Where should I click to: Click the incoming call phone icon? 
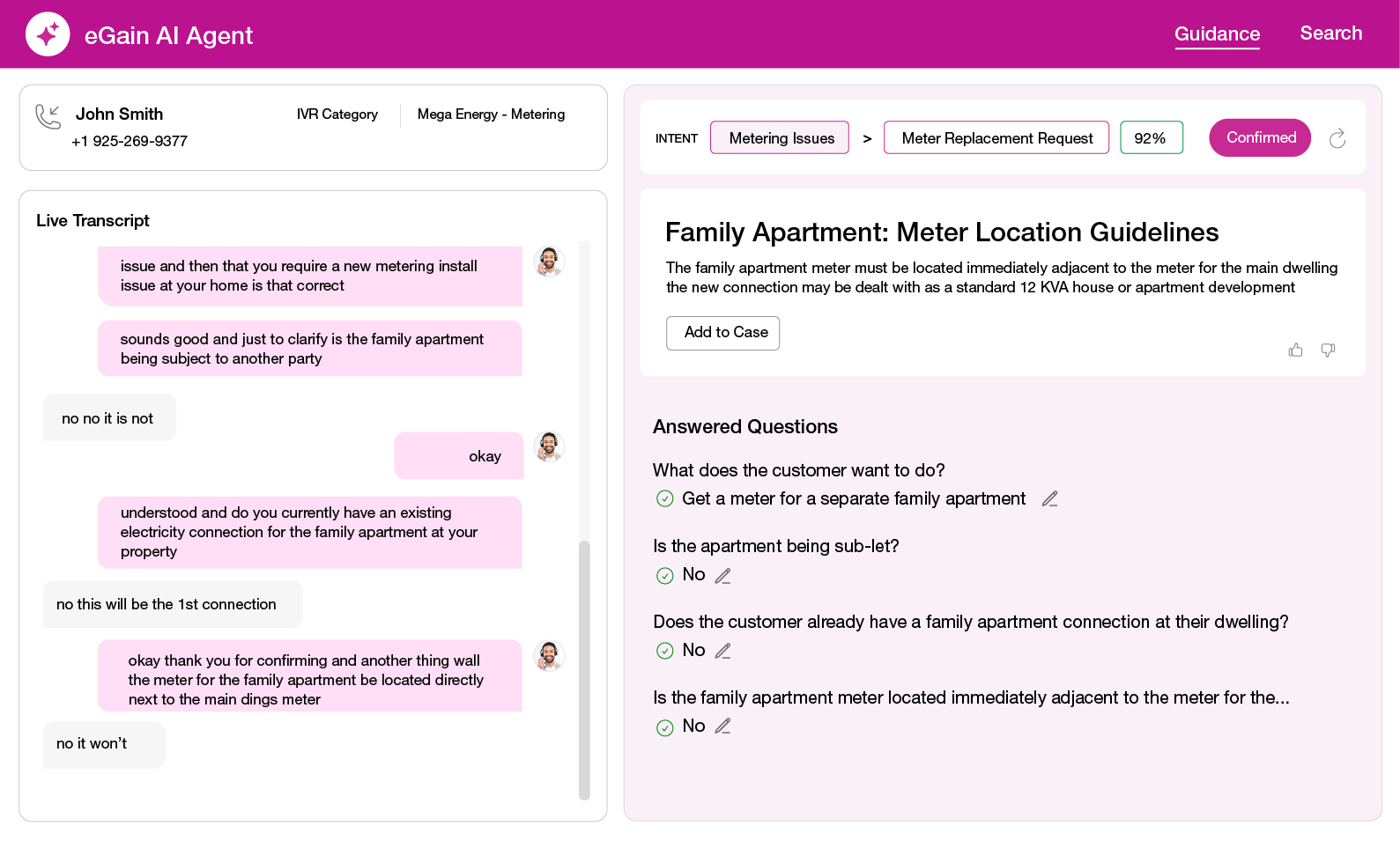pyautogui.click(x=48, y=116)
